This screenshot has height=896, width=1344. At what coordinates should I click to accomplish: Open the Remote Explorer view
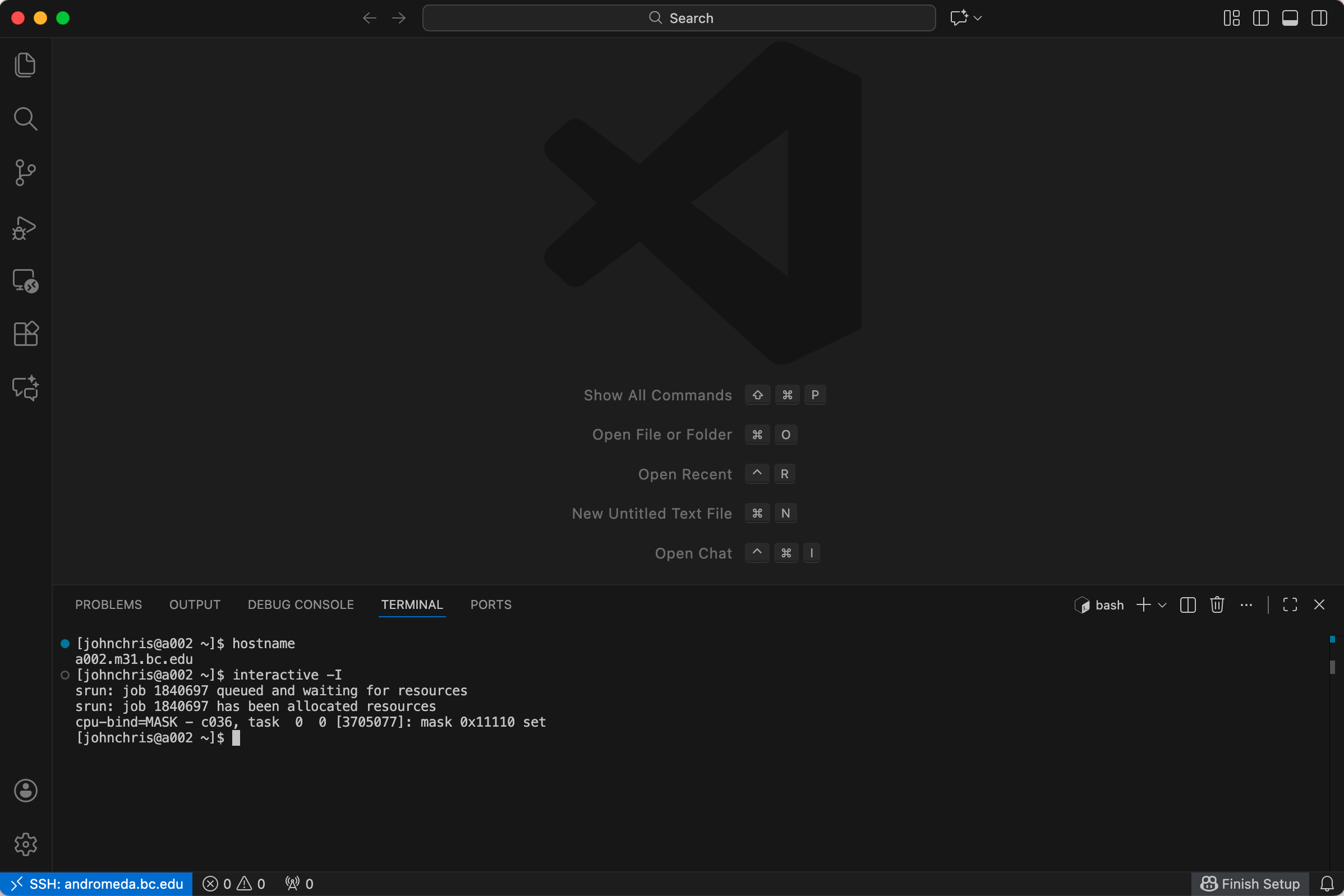tap(25, 280)
